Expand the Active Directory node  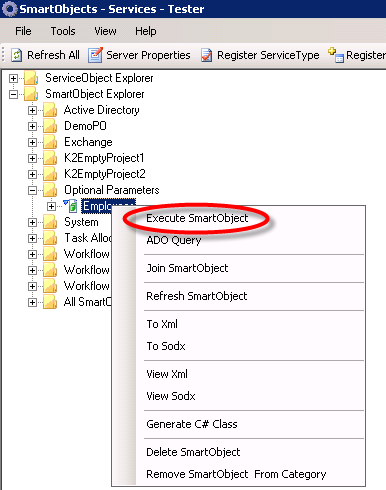[x=32, y=110]
